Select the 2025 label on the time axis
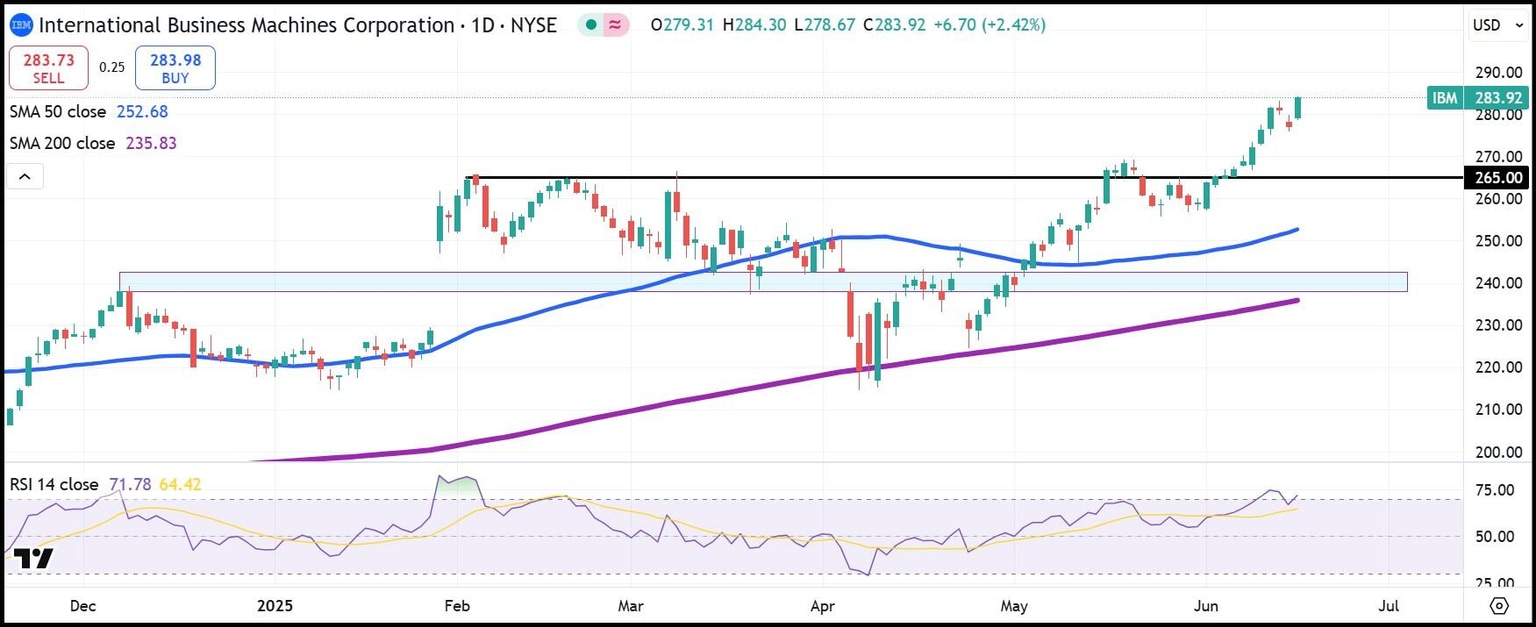This screenshot has height=627, width=1536. point(275,606)
